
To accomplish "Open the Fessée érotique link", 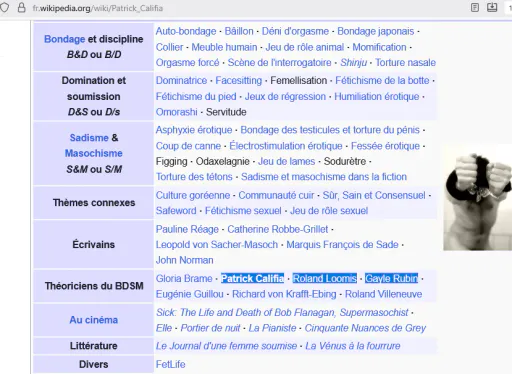I will 385,146.
